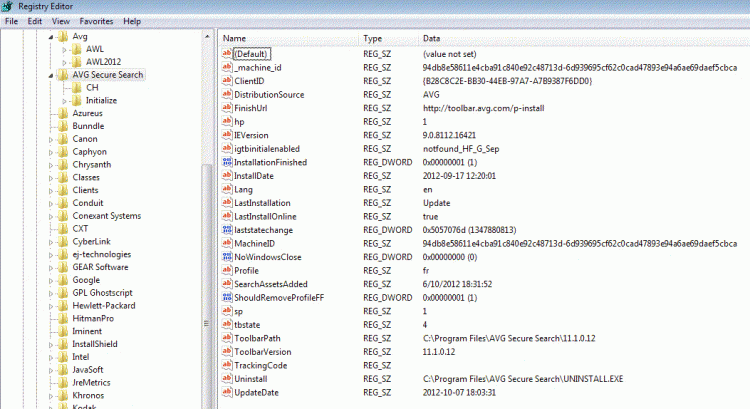
Task: Expand the AWL2012 tree node
Action: point(64,62)
